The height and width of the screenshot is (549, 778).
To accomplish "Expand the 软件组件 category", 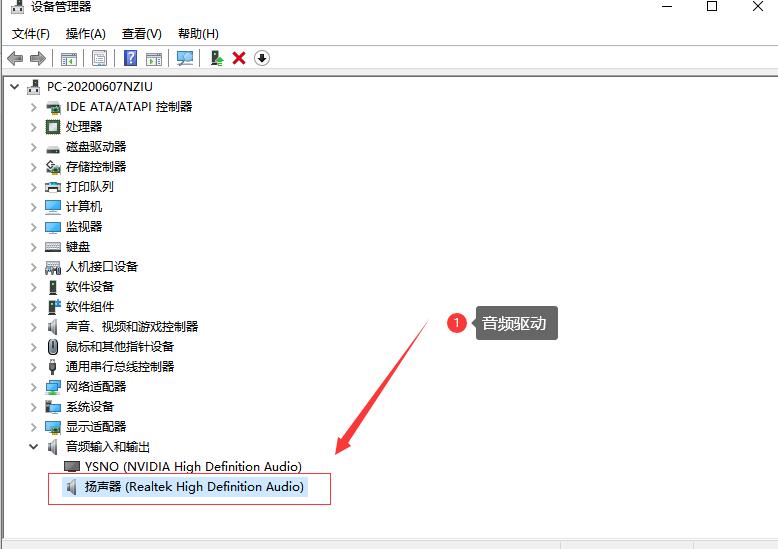I will click(33, 307).
